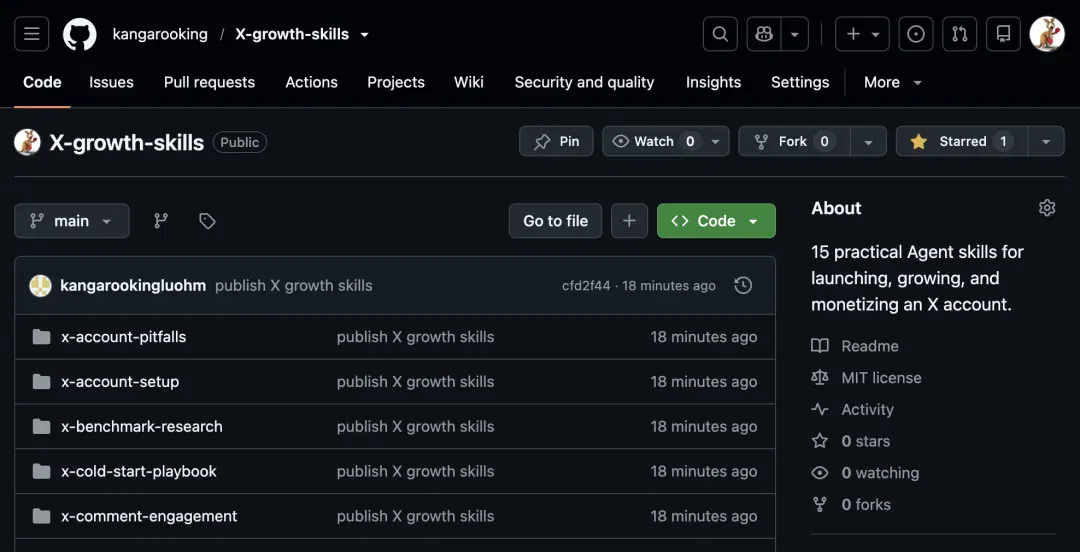This screenshot has height=552, width=1080.
Task: Open the issues circle icon in header
Action: pyautogui.click(x=916, y=34)
